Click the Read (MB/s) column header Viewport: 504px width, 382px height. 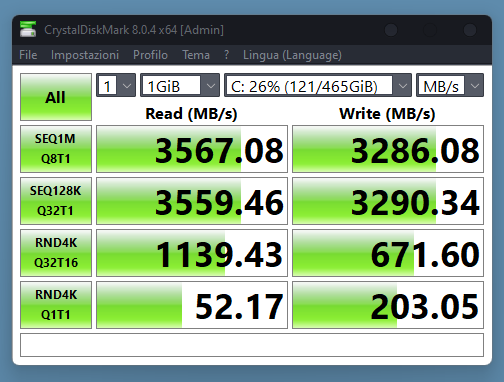tap(191, 114)
